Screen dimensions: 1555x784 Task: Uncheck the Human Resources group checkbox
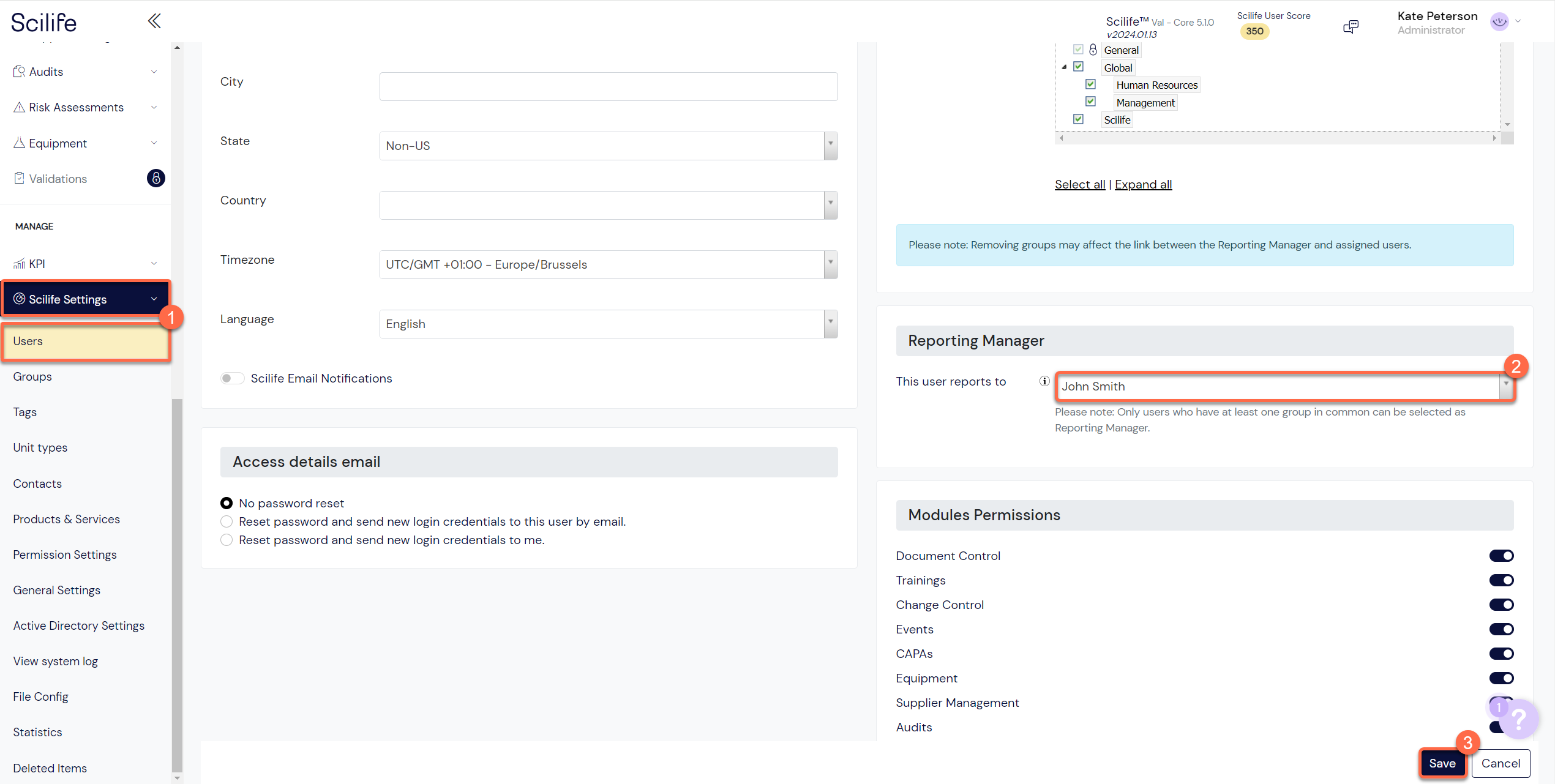1090,84
